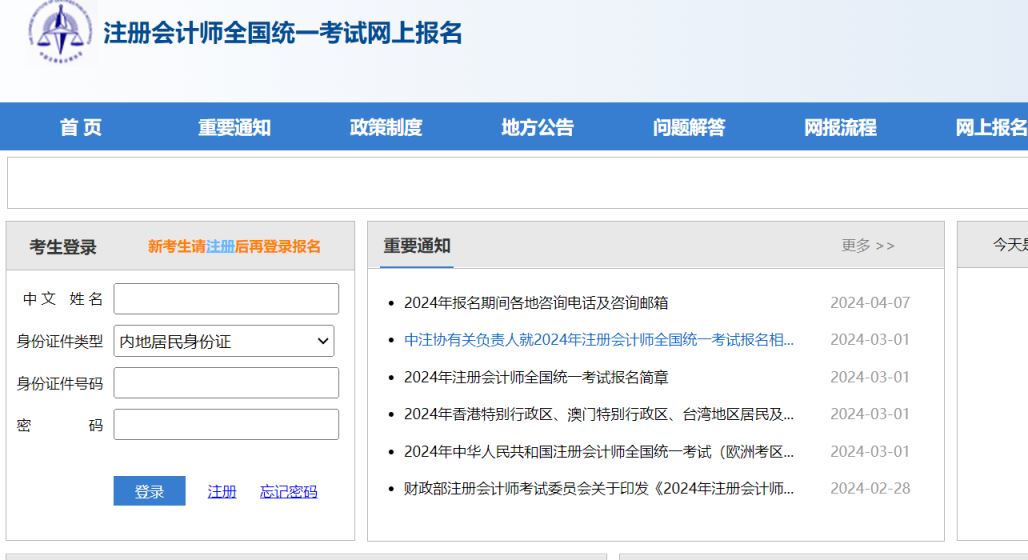Open the 忘记密码 link

(288, 492)
